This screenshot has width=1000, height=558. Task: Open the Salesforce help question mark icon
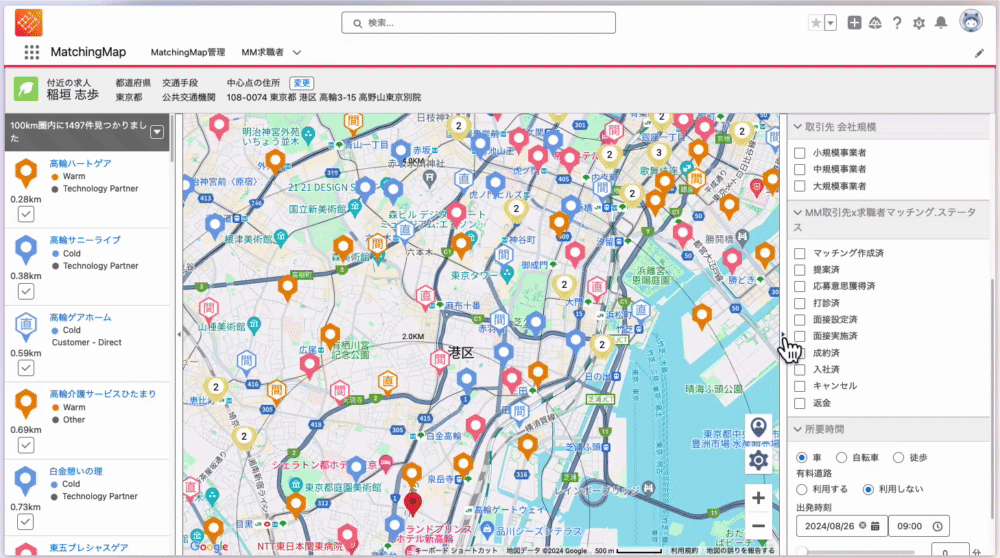897,23
